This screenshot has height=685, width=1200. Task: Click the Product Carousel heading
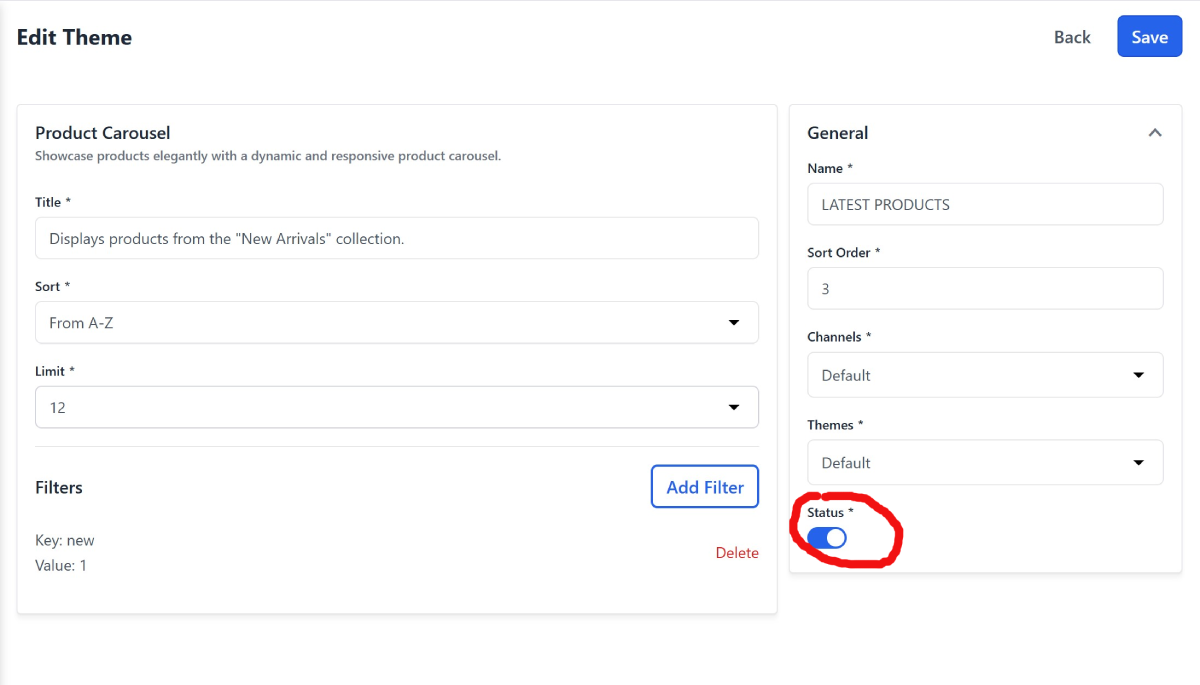103,133
